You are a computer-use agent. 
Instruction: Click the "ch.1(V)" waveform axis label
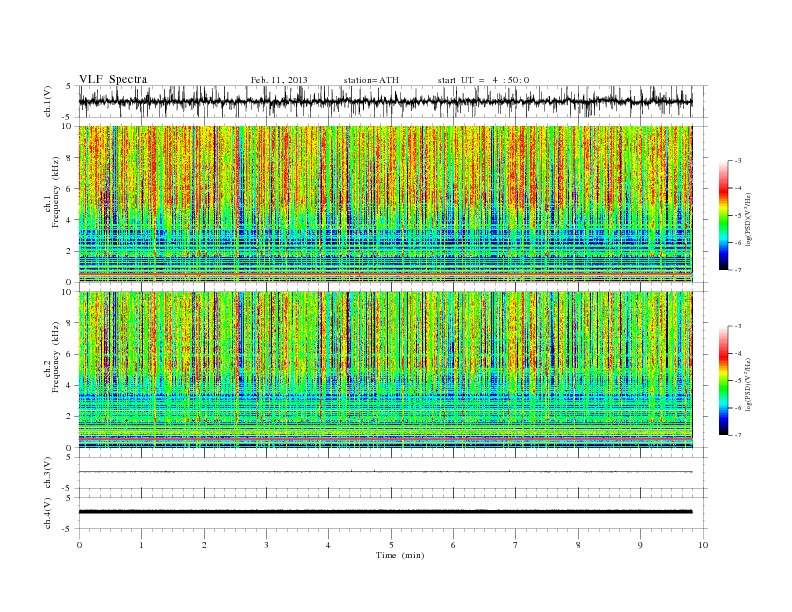pyautogui.click(x=47, y=102)
